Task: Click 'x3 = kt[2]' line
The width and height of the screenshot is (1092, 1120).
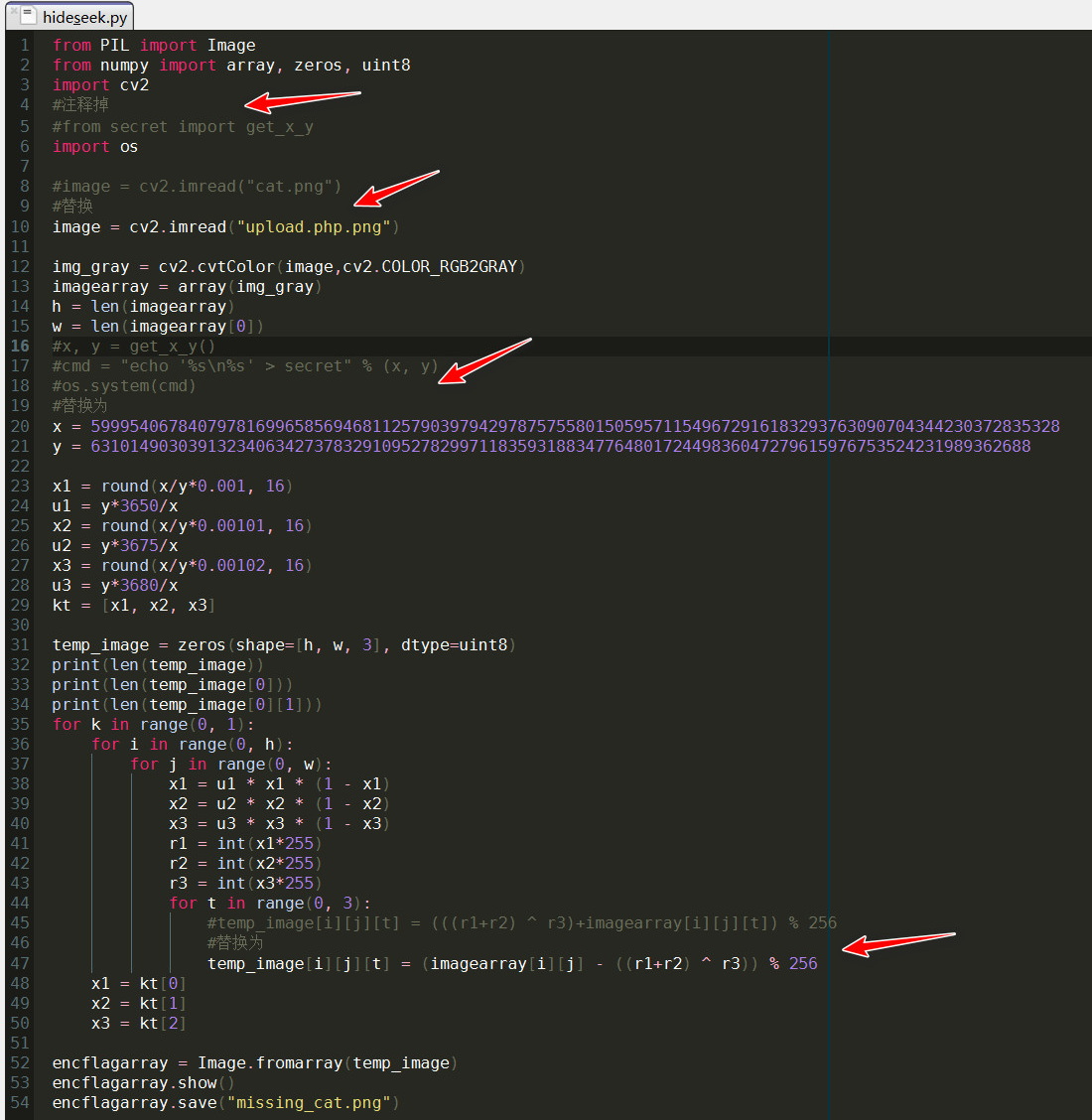Action: pos(139,1024)
